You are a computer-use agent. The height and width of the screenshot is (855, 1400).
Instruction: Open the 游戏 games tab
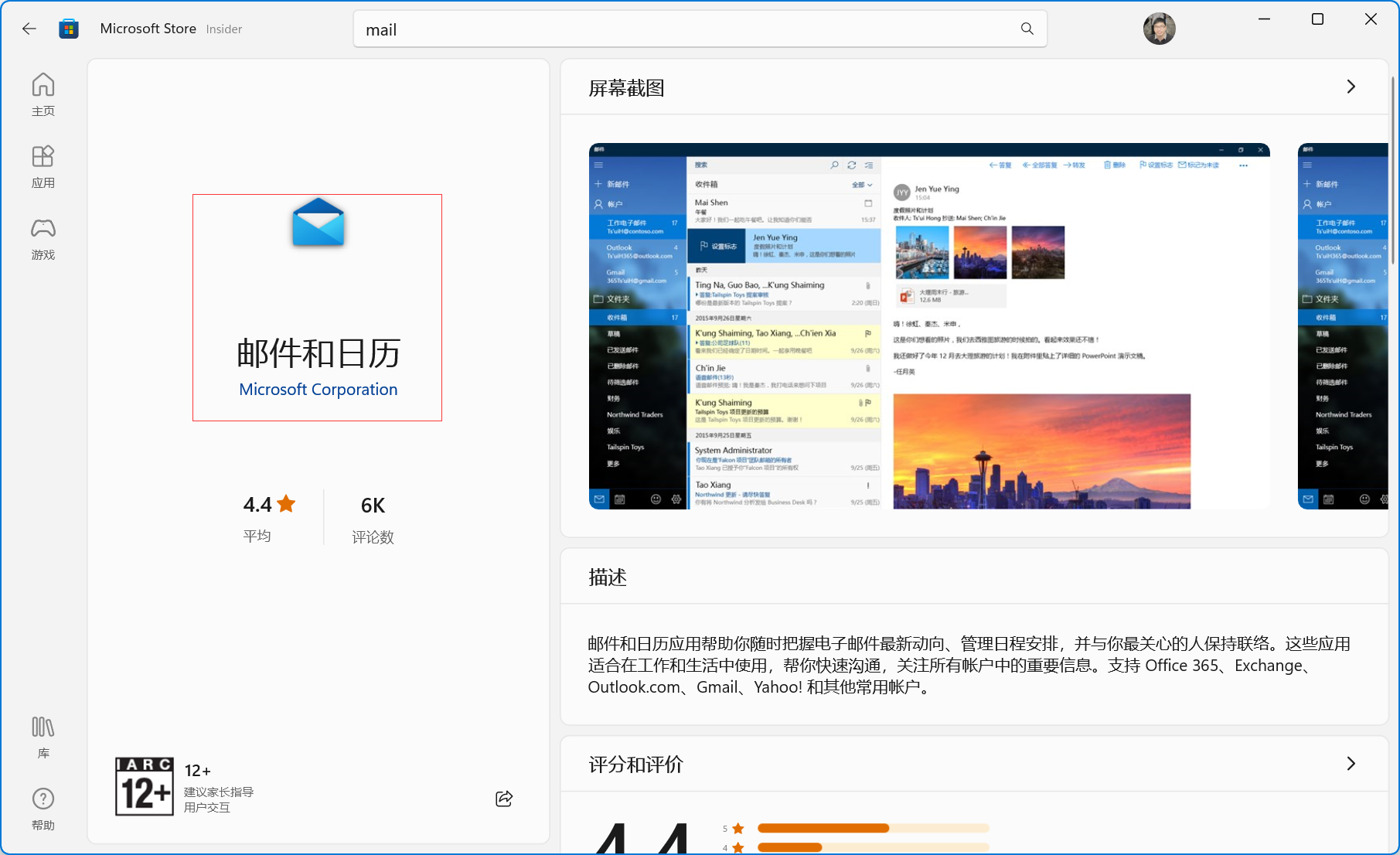[x=43, y=238]
